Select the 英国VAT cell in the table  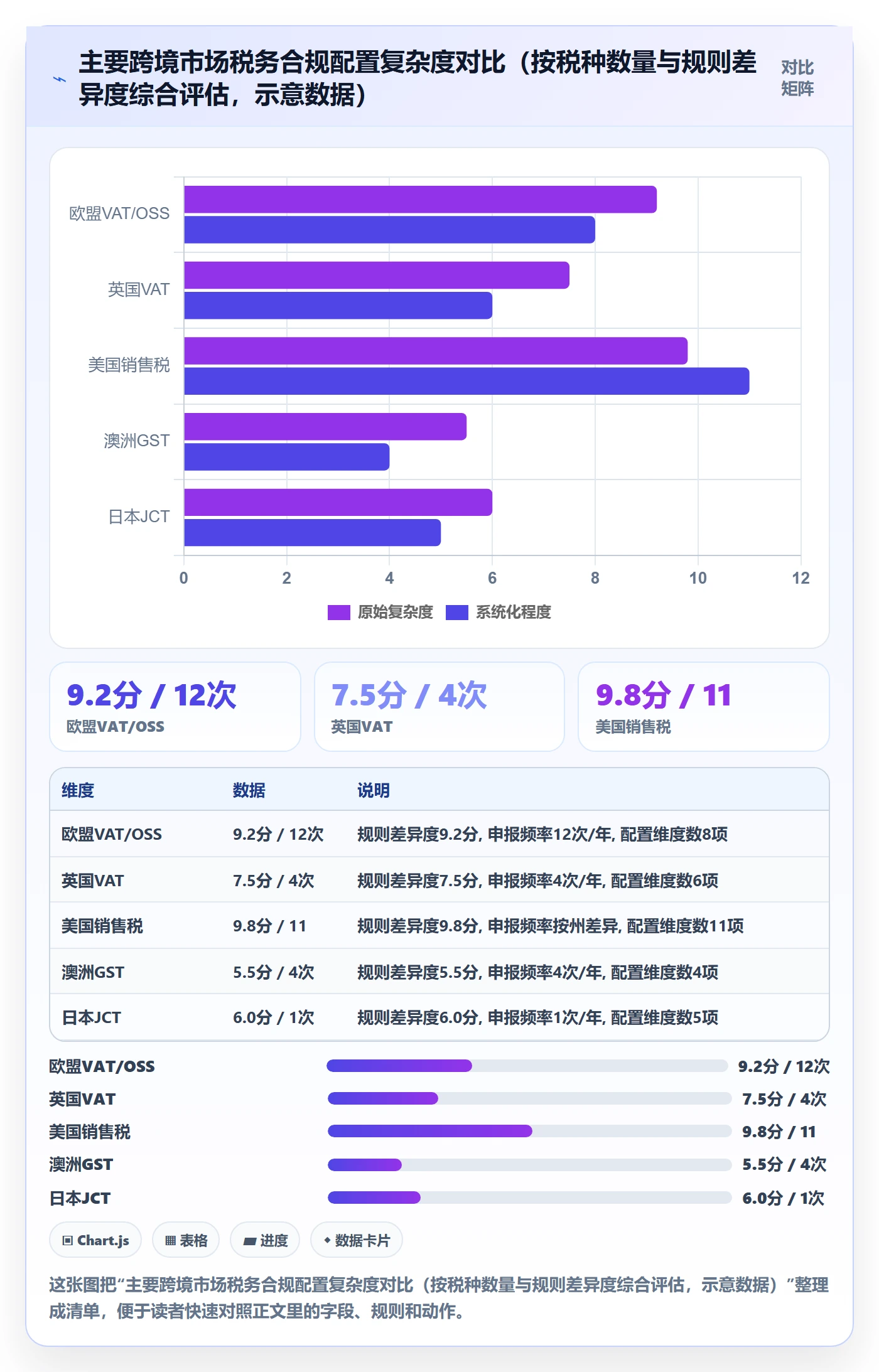93,881
